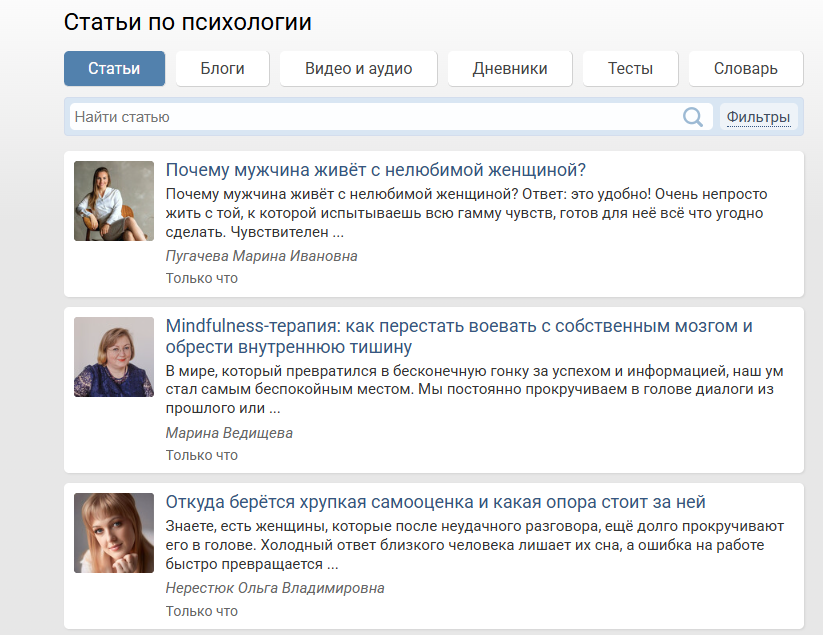This screenshot has height=635, width=823.
Task: Click the excerpt starting 'Ответ: это удобно'
Action: tap(466, 213)
